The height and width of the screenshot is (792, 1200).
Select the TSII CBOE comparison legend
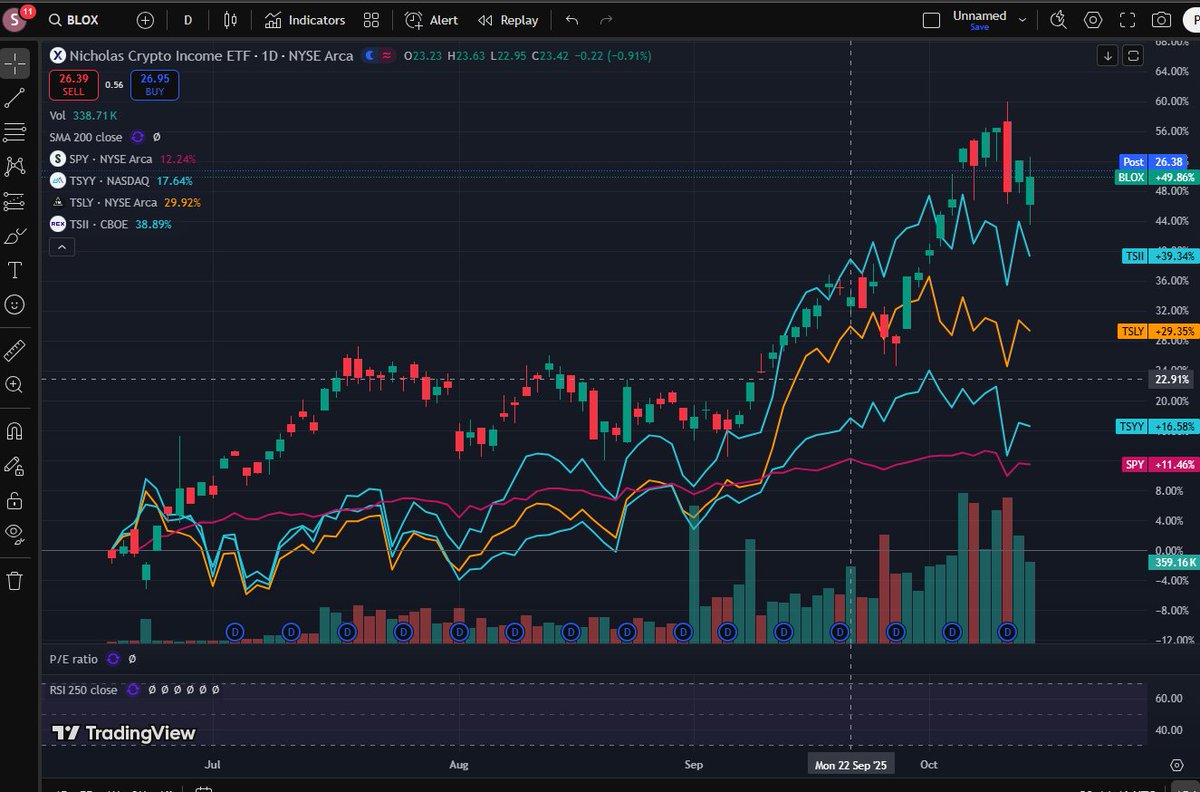[x=111, y=225]
